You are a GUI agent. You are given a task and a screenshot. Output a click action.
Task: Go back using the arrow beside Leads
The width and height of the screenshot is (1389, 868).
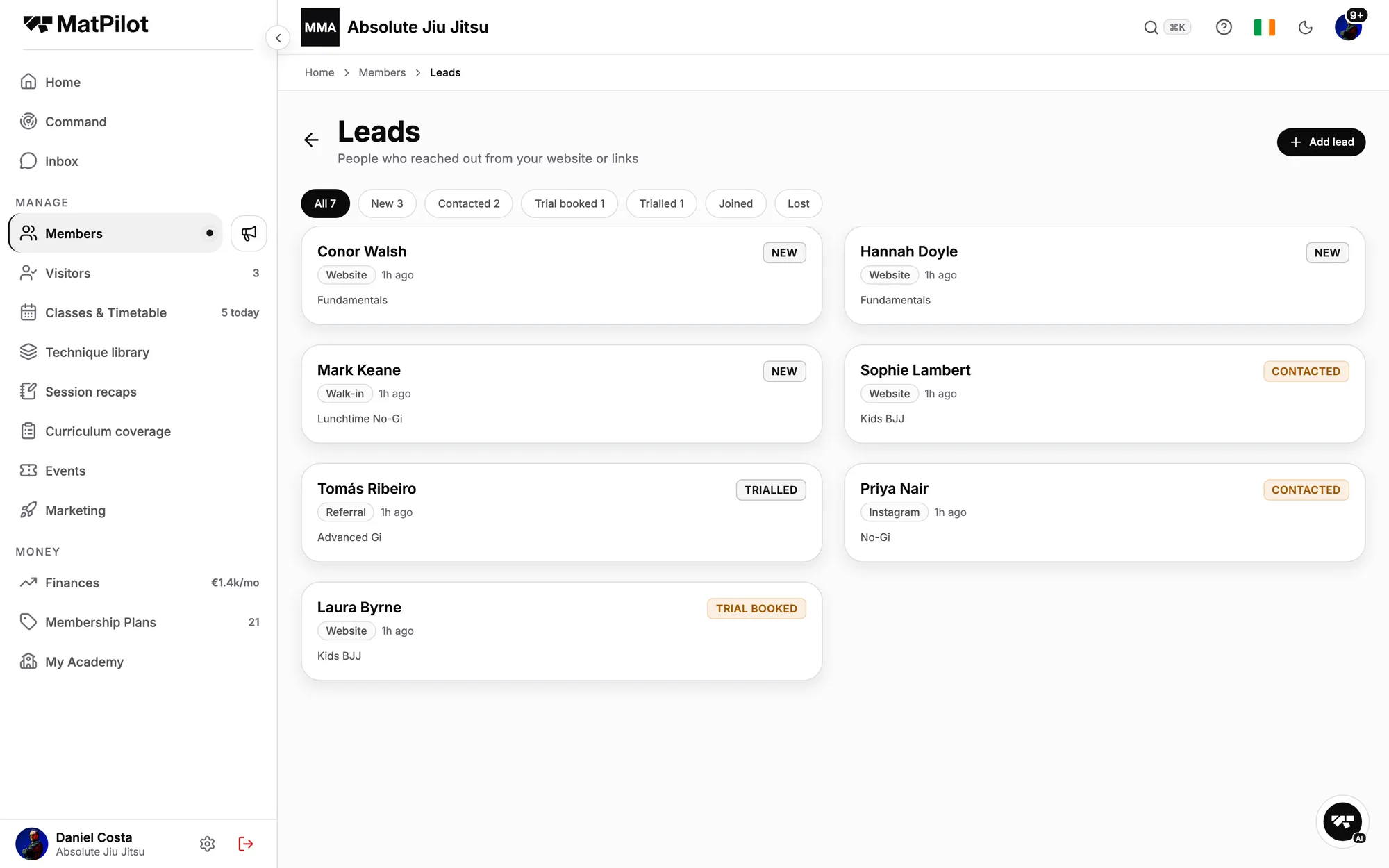coord(311,140)
